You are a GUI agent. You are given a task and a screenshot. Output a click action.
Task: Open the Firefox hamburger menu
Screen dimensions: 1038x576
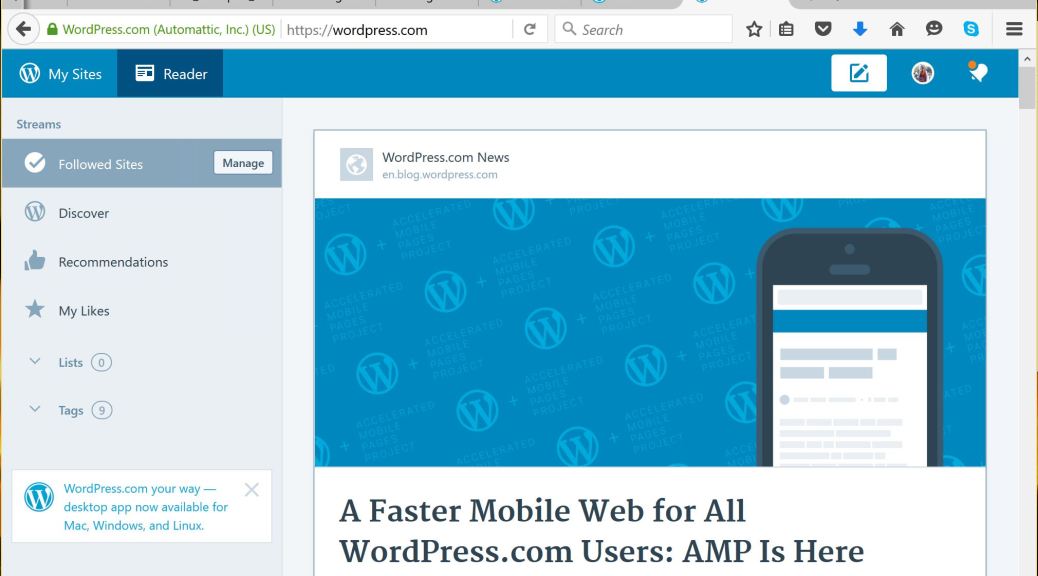[x=1014, y=29]
